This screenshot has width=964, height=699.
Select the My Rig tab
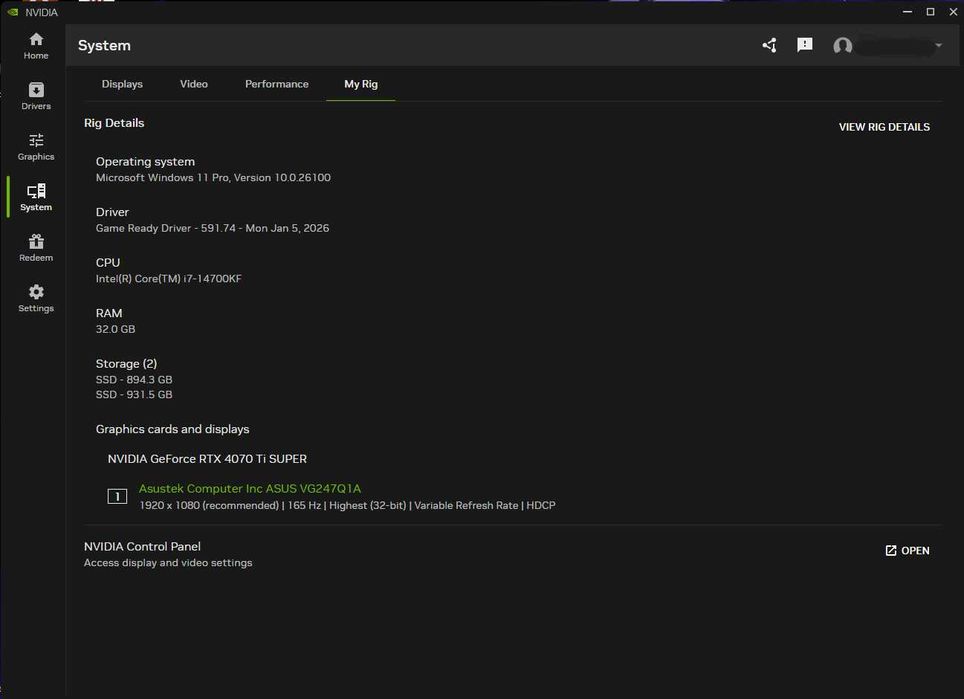(x=361, y=84)
